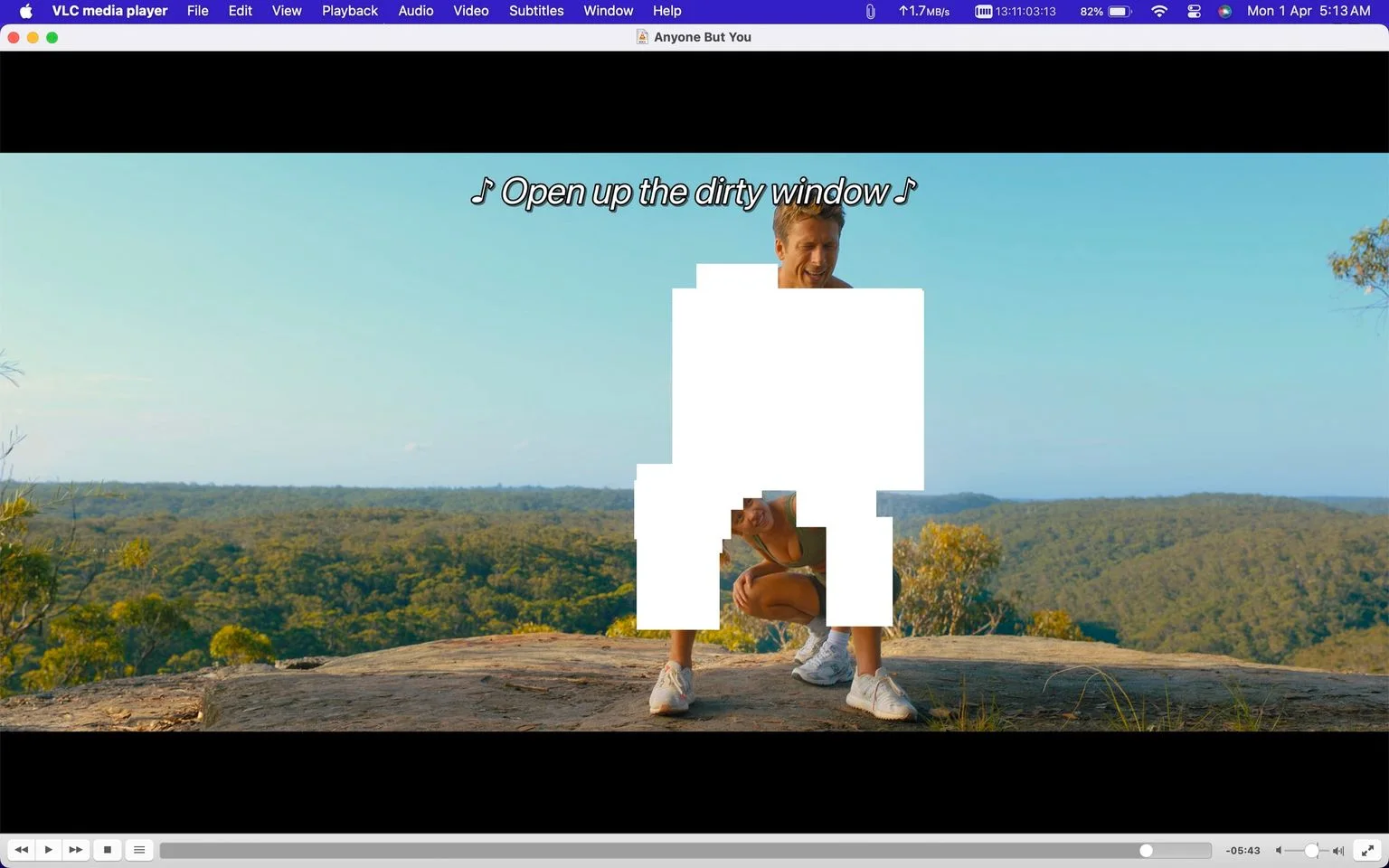
Task: Close the VLC window with the red button
Action: (13, 37)
